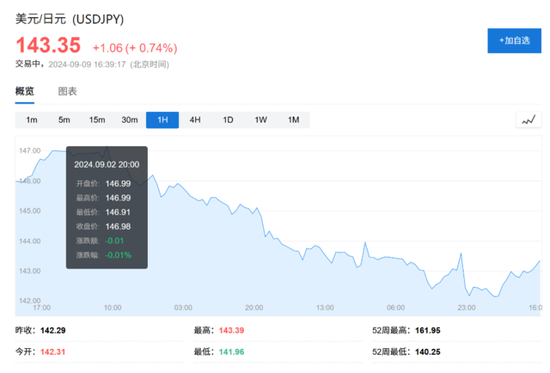Change chart to 4H interval
This screenshot has height=373, width=550.
195,120
